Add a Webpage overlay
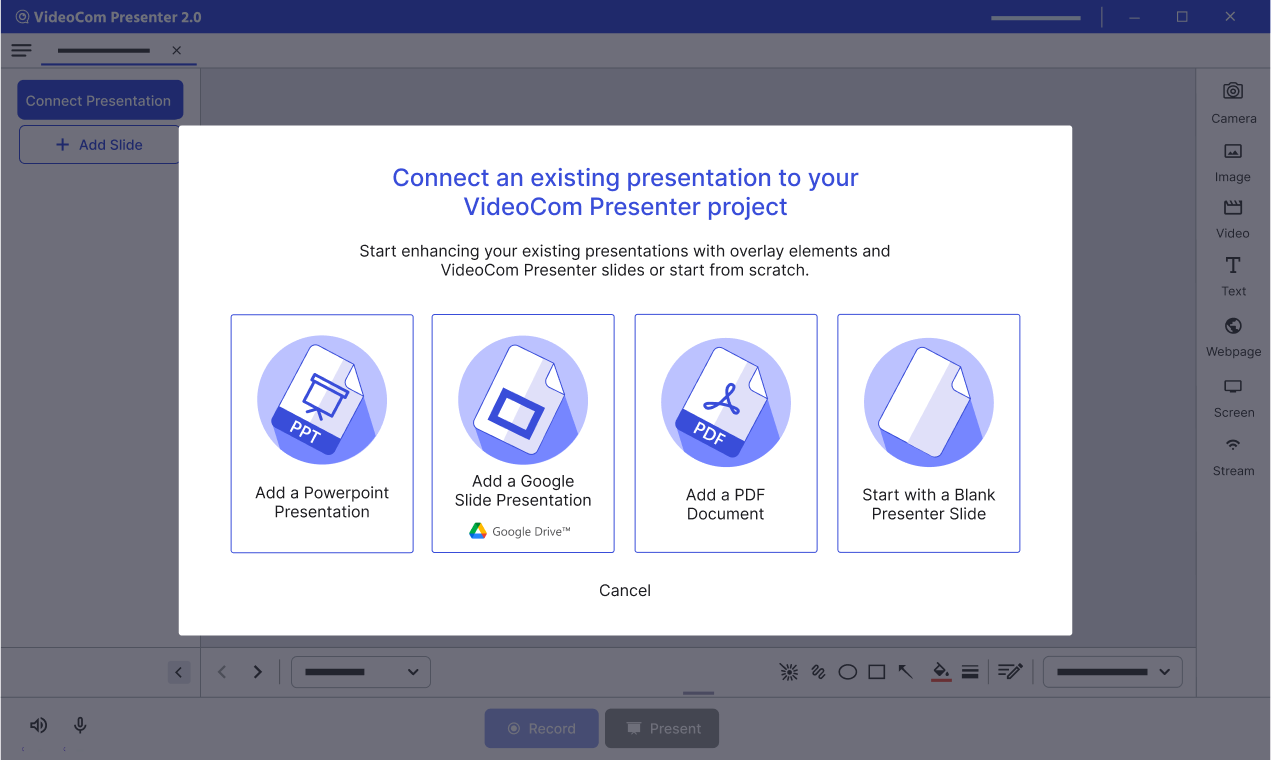This screenshot has height=760, width=1271. (1232, 336)
